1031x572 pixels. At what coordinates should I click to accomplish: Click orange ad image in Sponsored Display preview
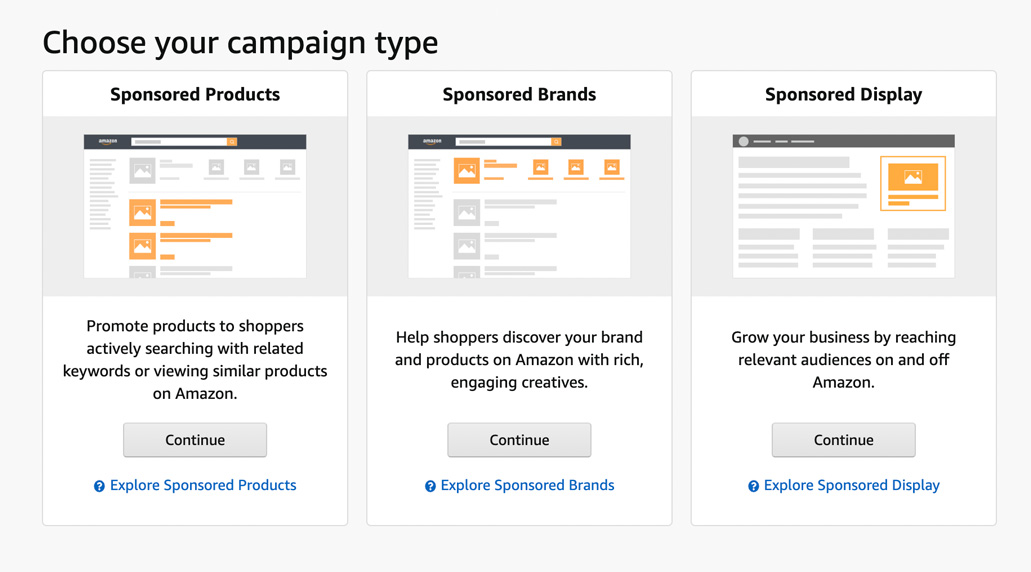click(913, 178)
